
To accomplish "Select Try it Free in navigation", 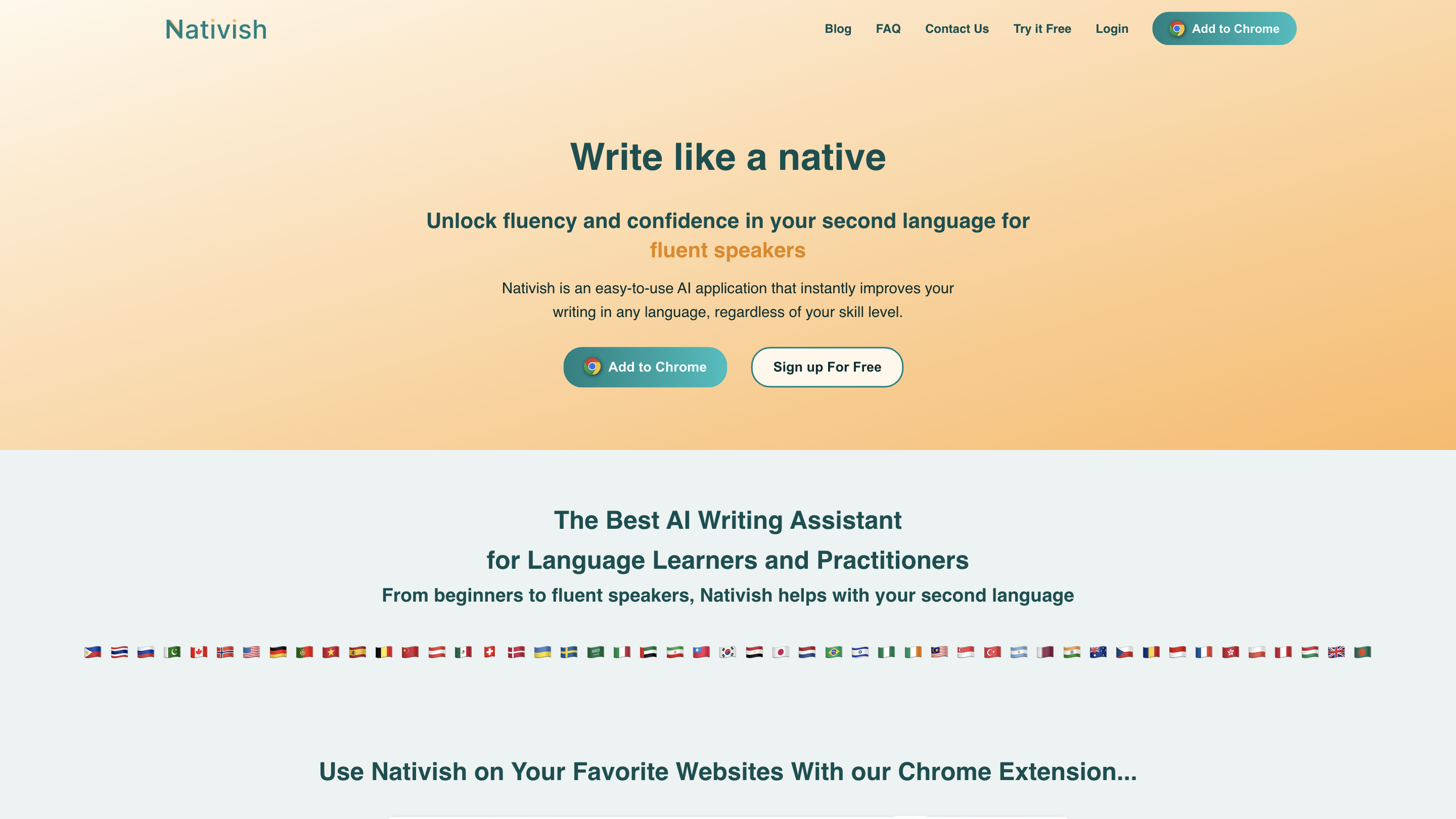I will 1041,29.
